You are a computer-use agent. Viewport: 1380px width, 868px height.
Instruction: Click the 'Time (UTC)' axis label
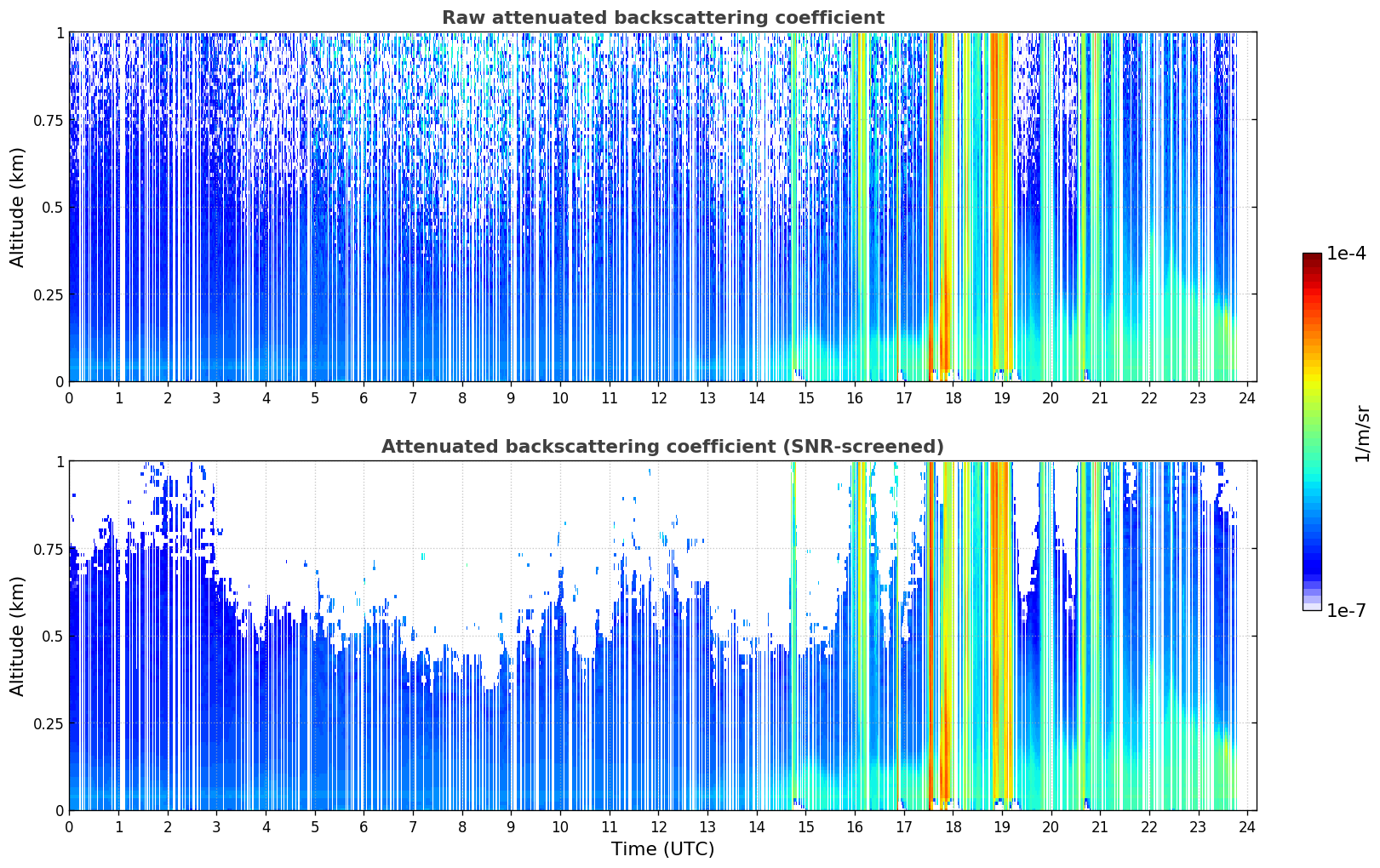point(662,849)
